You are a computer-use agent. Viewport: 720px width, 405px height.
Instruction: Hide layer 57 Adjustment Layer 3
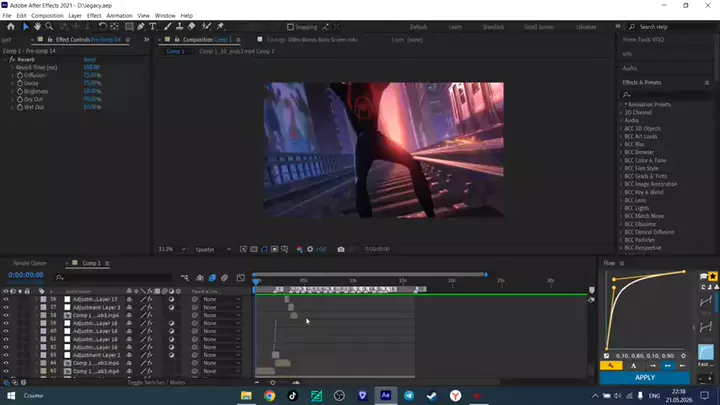(6, 307)
